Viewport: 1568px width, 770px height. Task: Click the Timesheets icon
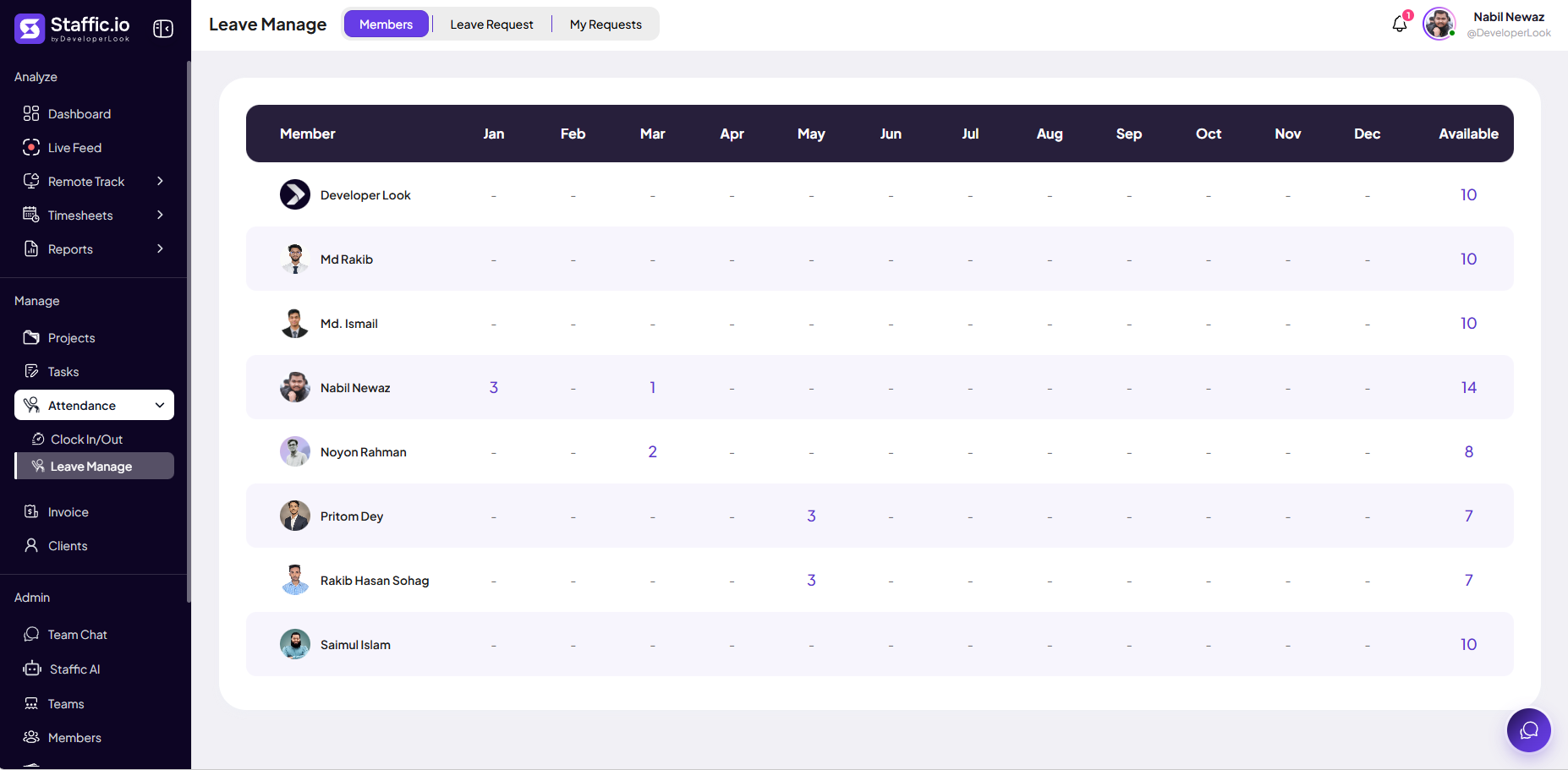point(31,215)
